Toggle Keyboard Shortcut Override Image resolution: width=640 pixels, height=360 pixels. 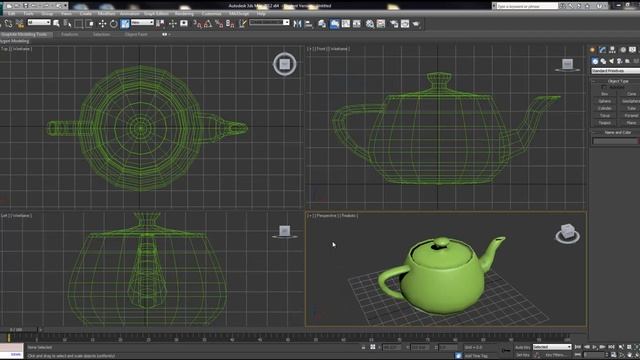(184, 24)
